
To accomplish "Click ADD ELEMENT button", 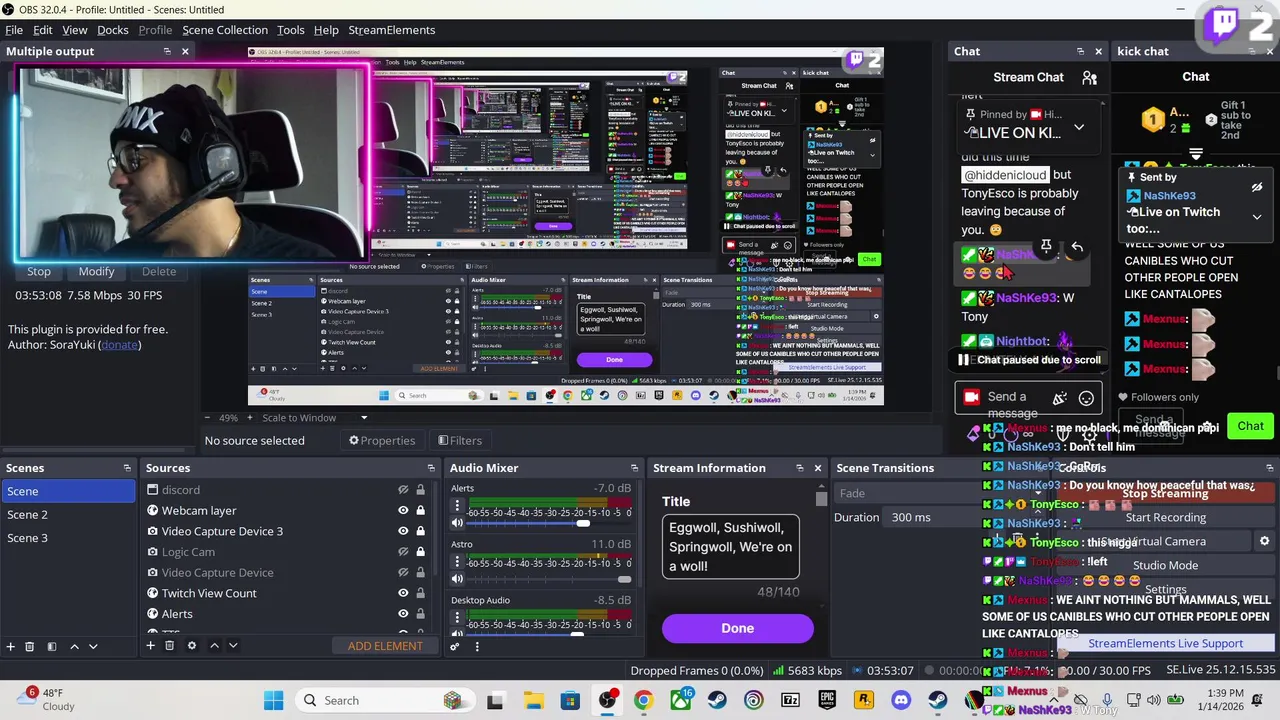I will tap(385, 646).
